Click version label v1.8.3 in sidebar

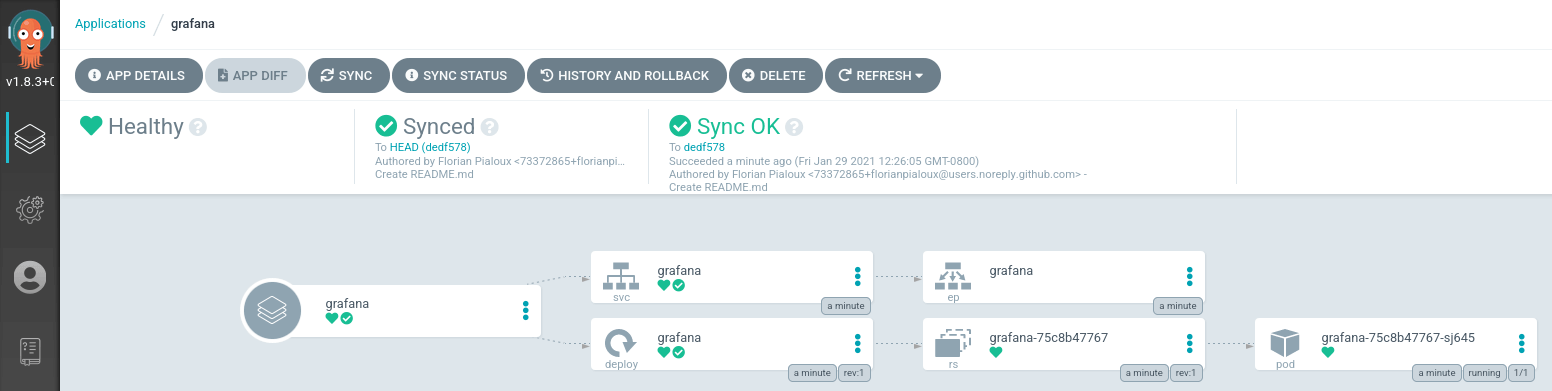coord(30,82)
